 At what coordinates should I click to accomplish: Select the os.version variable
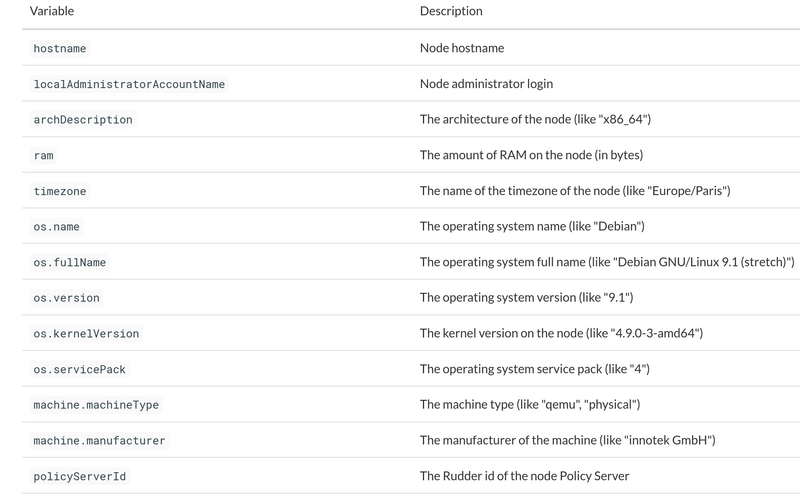[66, 298]
